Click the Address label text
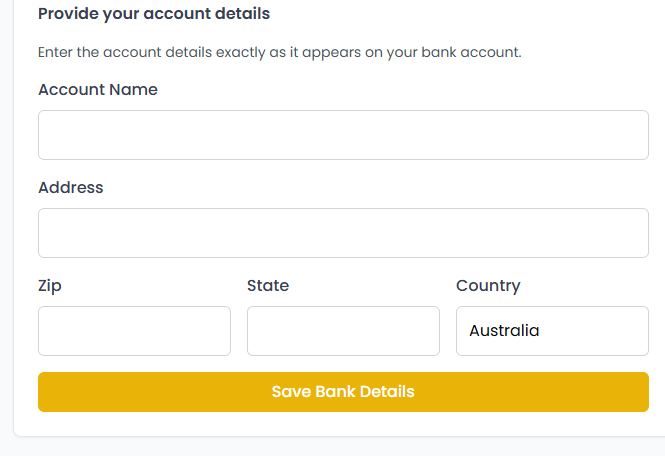665x456 pixels. click(x=71, y=188)
